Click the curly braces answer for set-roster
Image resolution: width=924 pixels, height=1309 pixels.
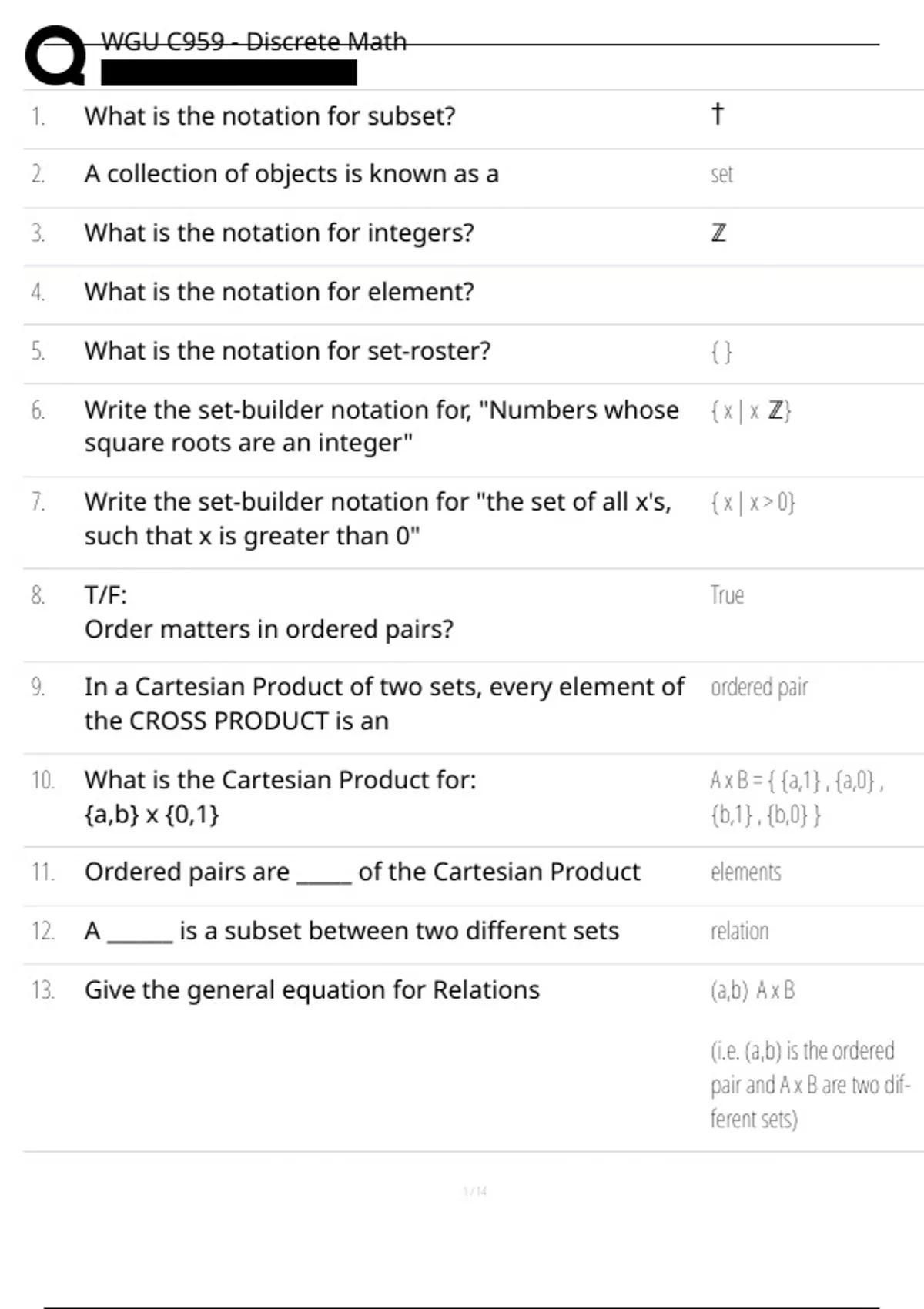point(721,352)
